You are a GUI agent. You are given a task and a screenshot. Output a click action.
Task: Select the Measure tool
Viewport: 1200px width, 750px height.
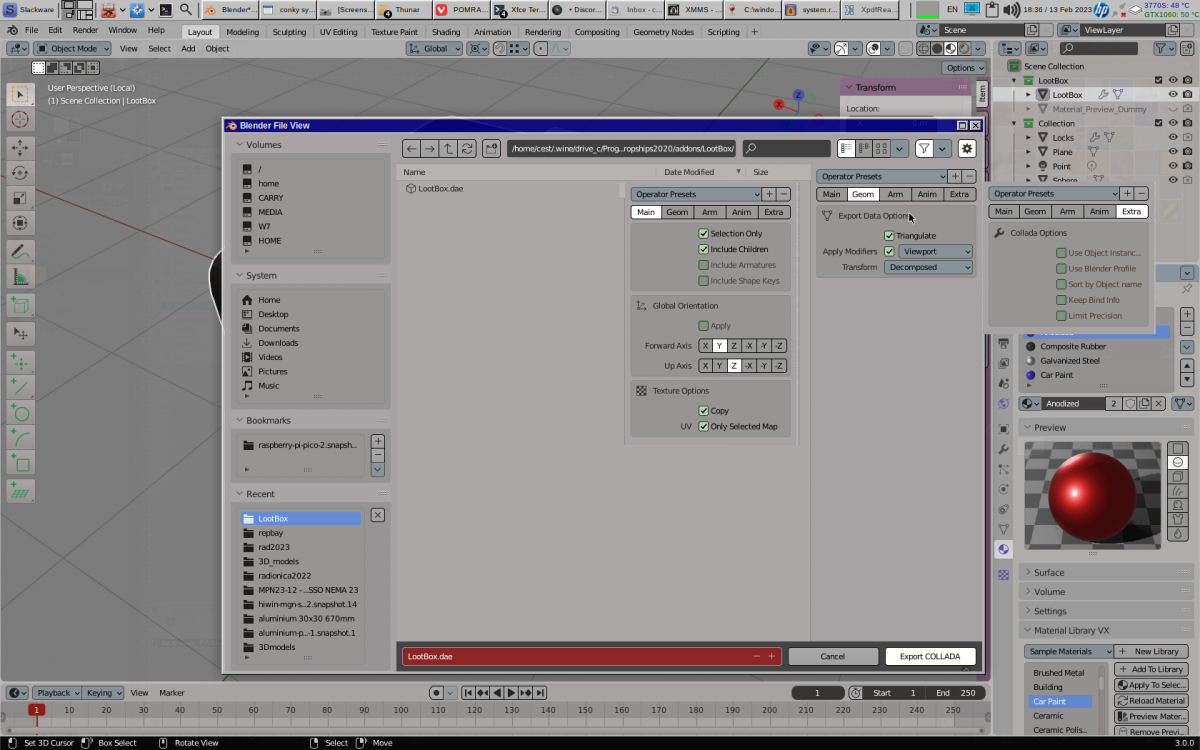coord(20,277)
